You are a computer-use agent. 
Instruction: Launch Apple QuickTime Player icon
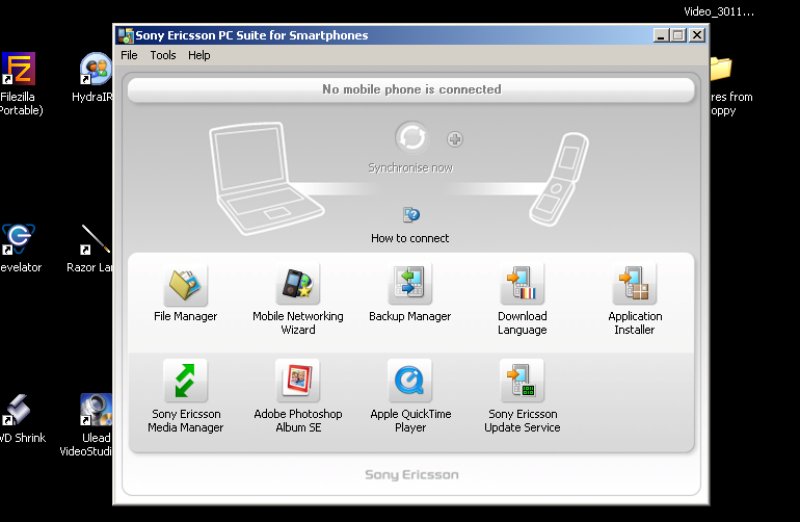[410, 381]
